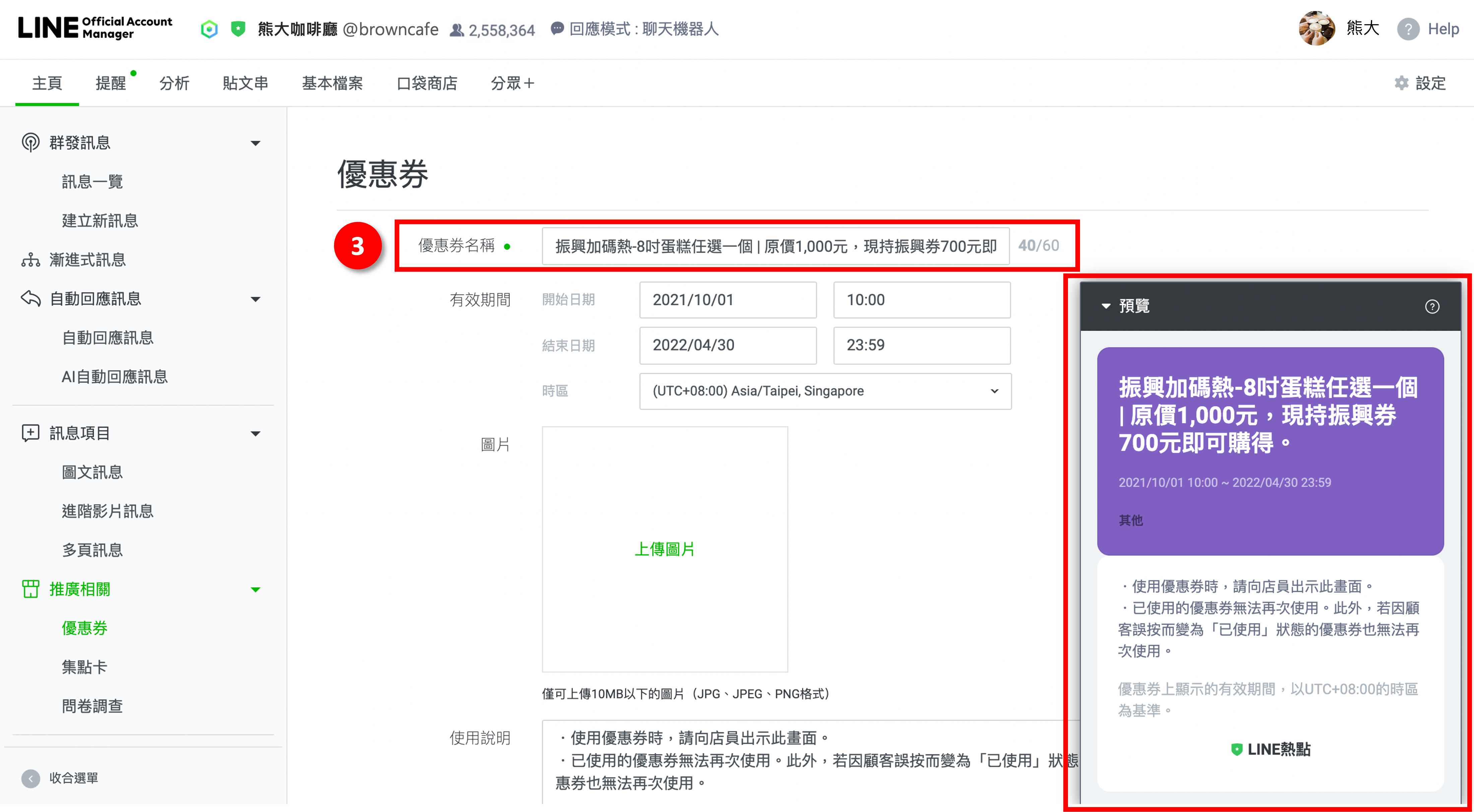Click the help question mark in 預覽 header
Screen dimensions: 1474x812
click(x=1432, y=307)
